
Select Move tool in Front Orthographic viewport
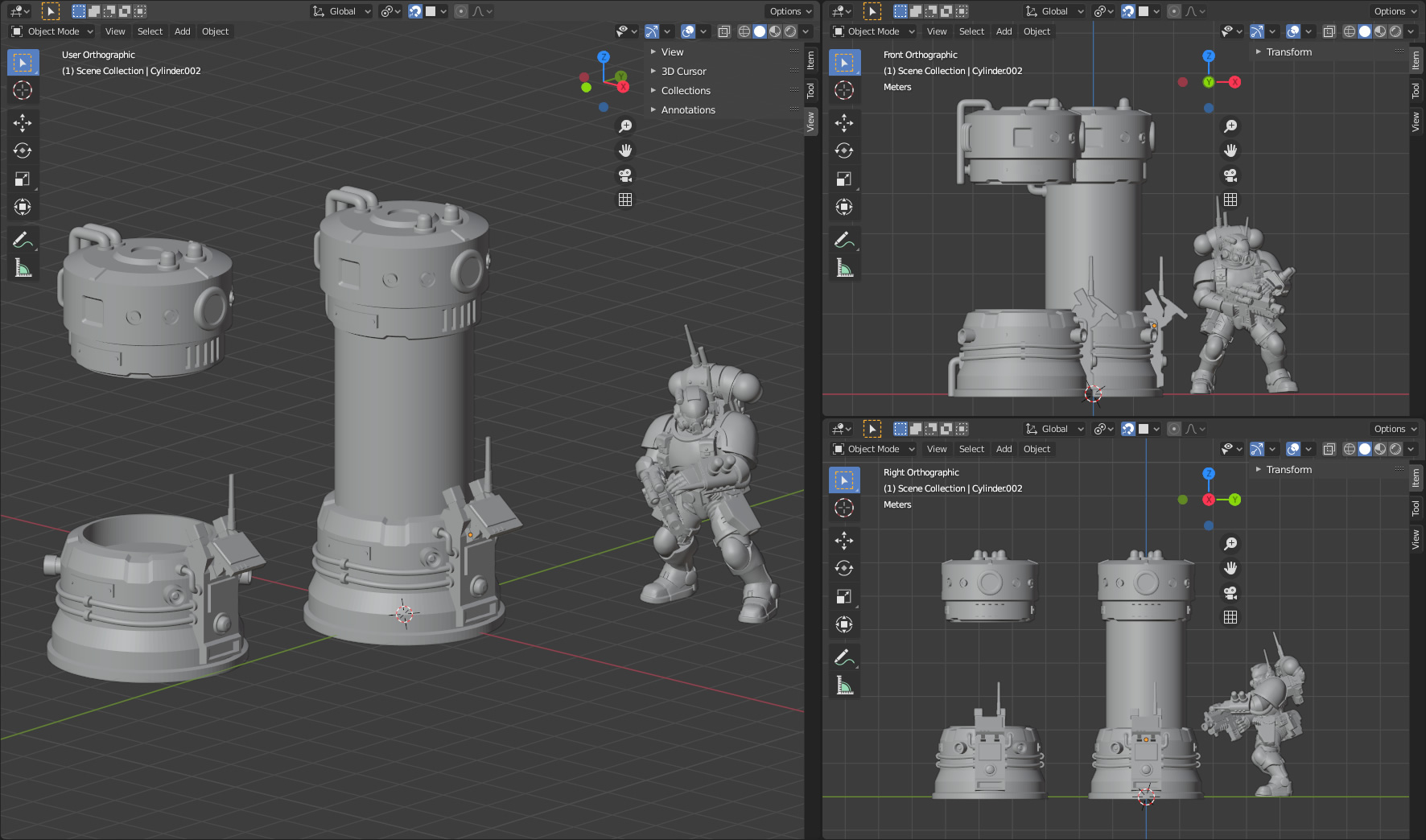844,122
